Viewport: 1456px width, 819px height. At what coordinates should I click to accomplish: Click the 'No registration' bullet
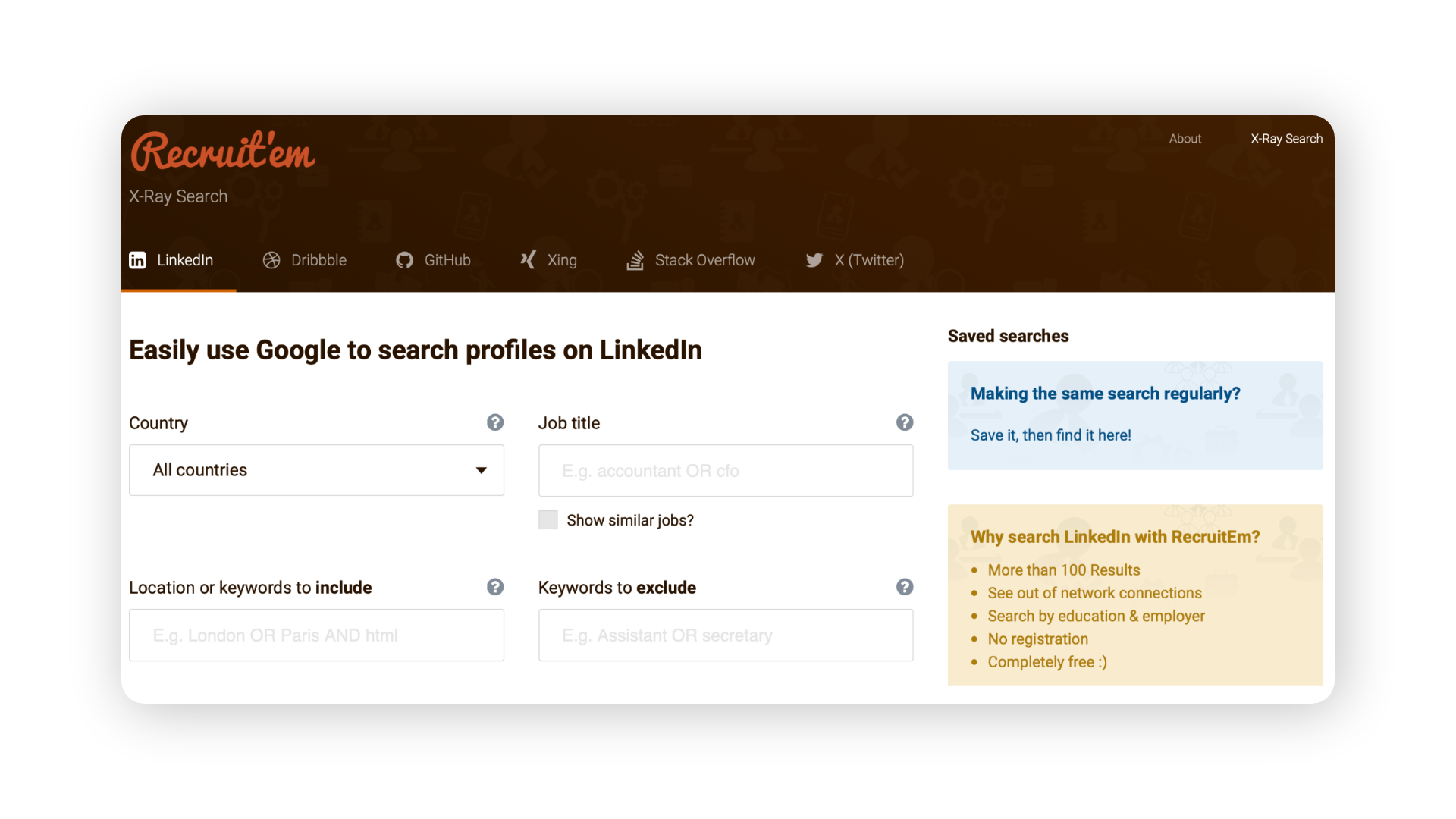[1038, 639]
